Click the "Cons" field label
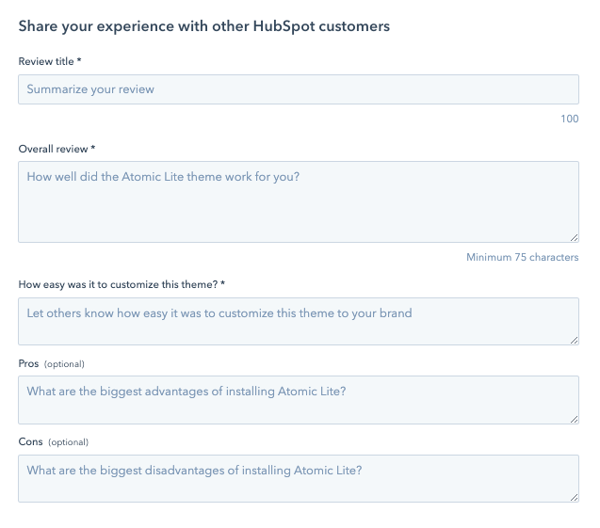Image resolution: width=600 pixels, height=528 pixels. pos(30,441)
